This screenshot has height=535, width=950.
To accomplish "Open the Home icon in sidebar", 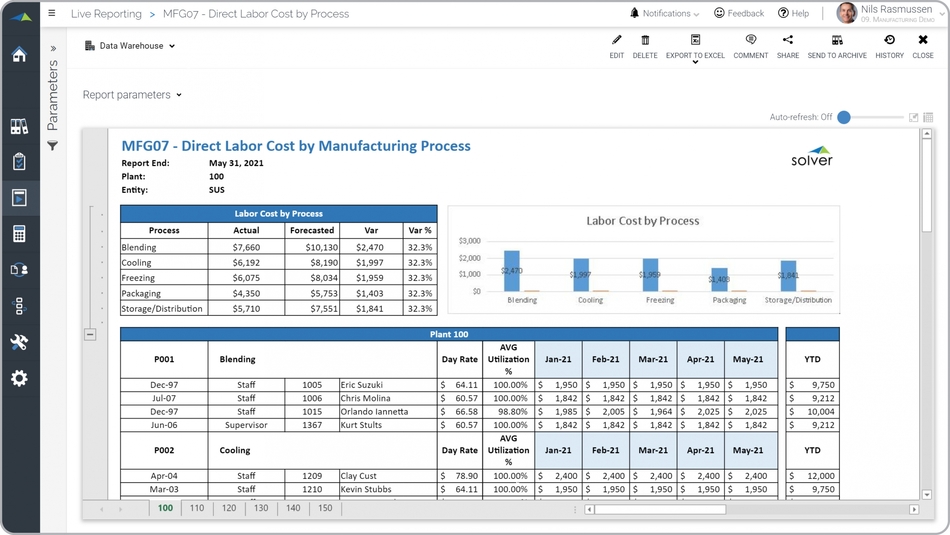I will point(19,54).
